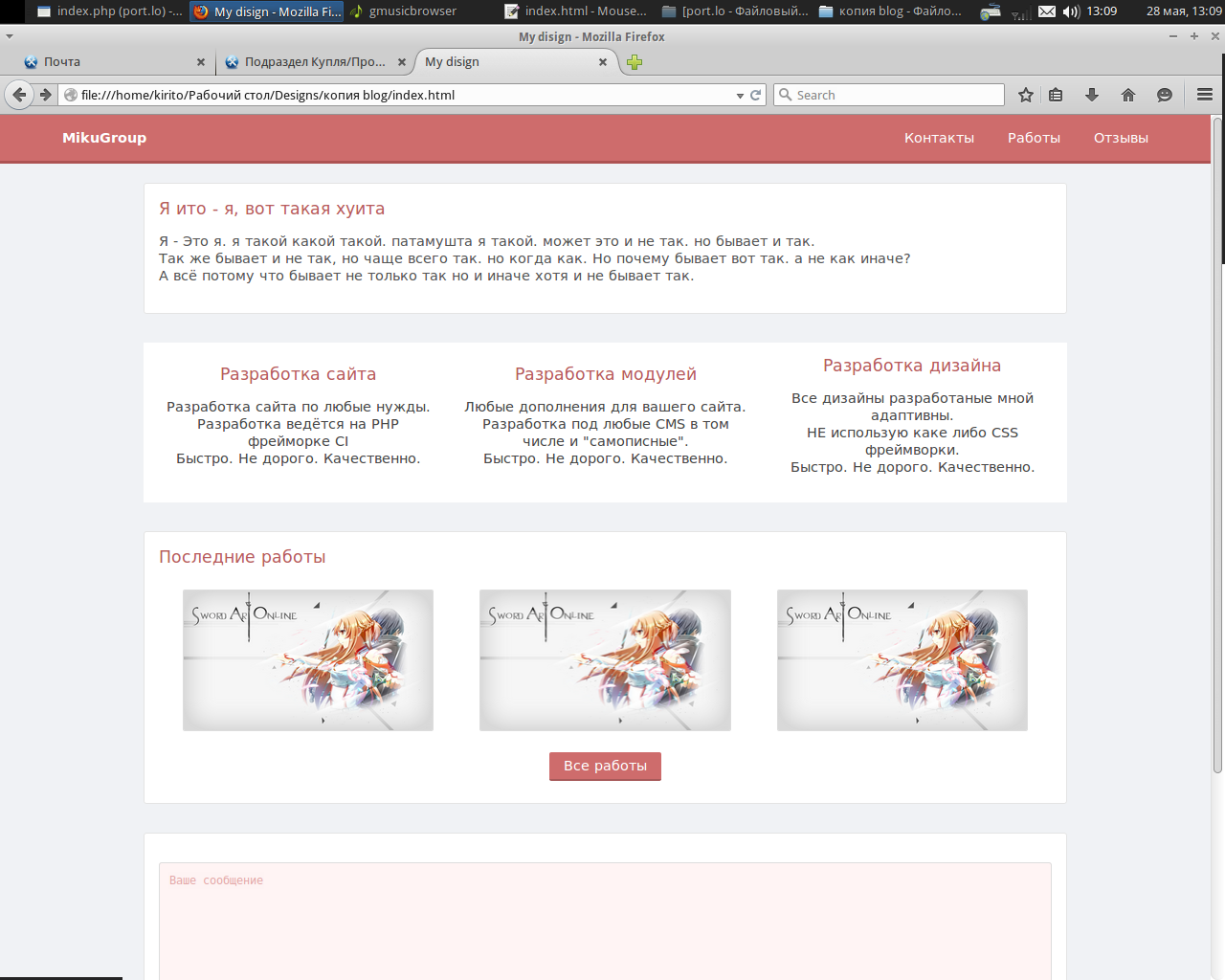Switch to Подраздел Купля/Про... tab

[315, 62]
